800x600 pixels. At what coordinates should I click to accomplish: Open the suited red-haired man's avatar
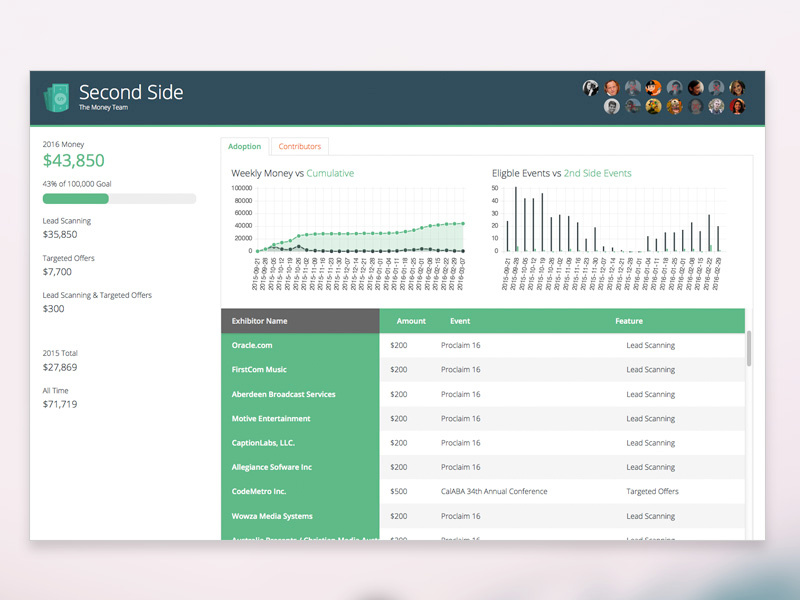pyautogui.click(x=612, y=88)
